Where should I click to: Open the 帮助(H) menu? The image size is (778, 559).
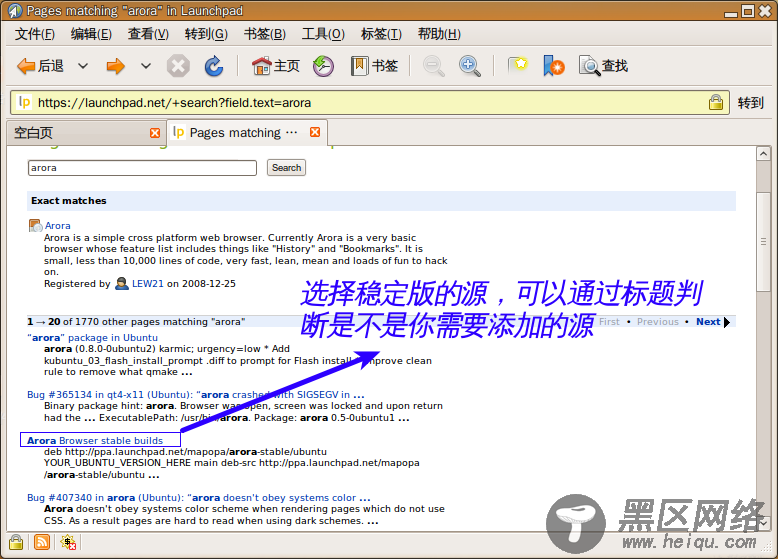439,34
